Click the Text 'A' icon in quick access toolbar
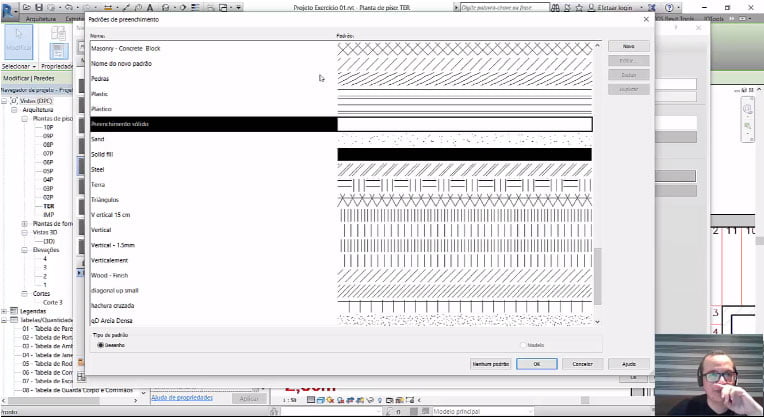Image resolution: width=764 pixels, height=417 pixels. 150,7
